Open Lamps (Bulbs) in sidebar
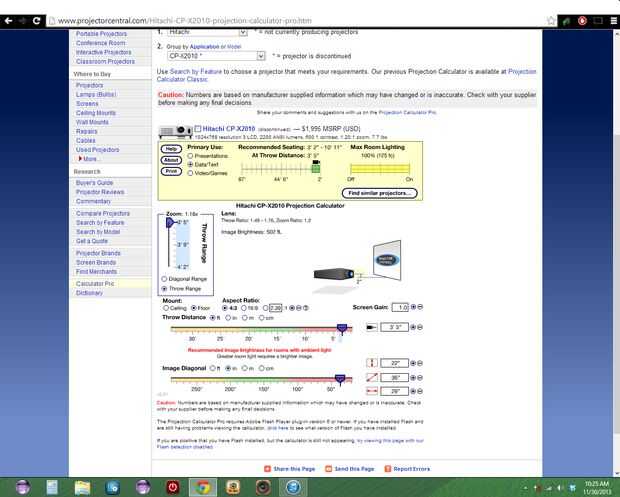Viewport: 620px width, 497px height. click(x=96, y=94)
